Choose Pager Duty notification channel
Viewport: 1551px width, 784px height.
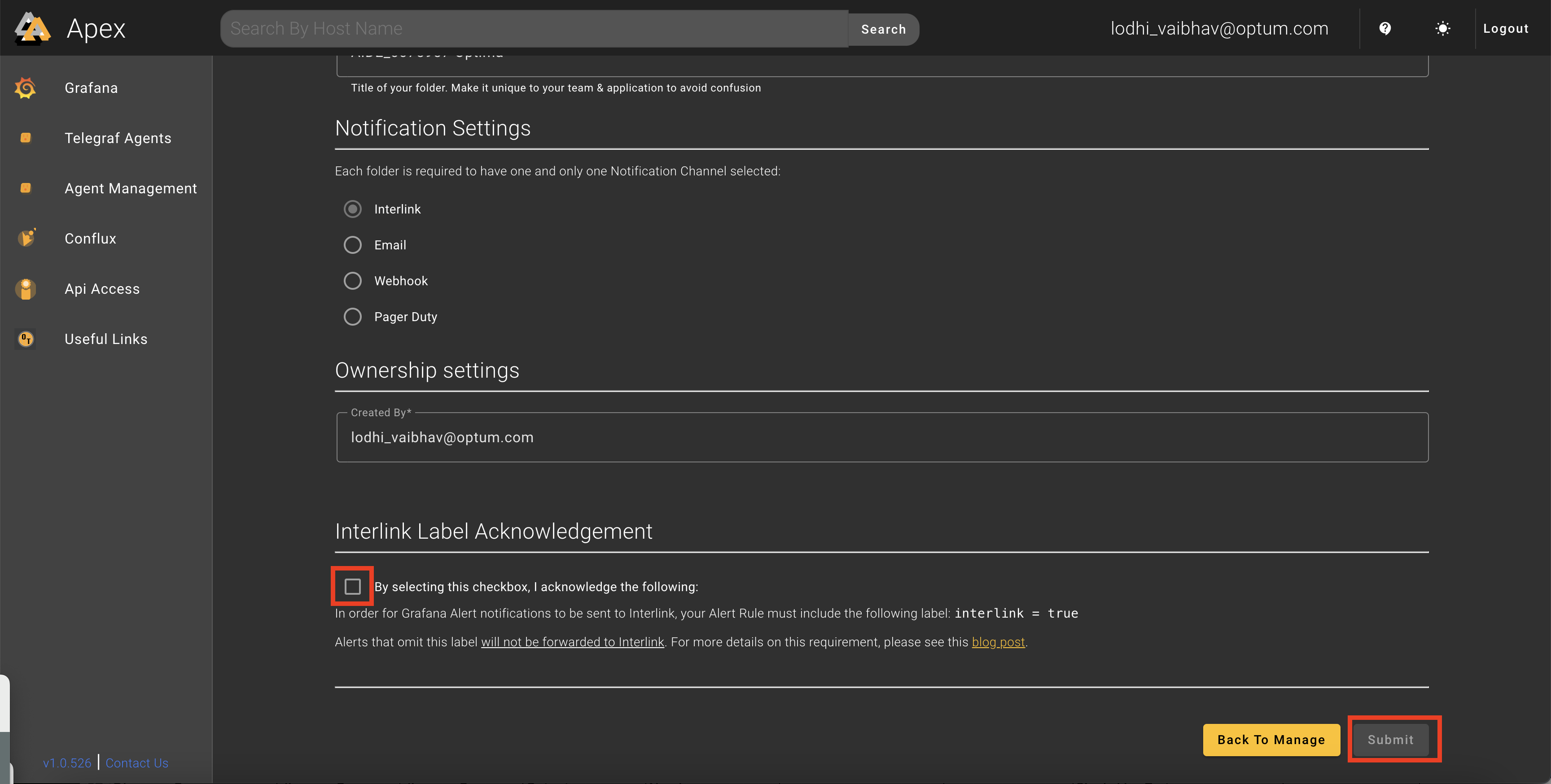(352, 317)
